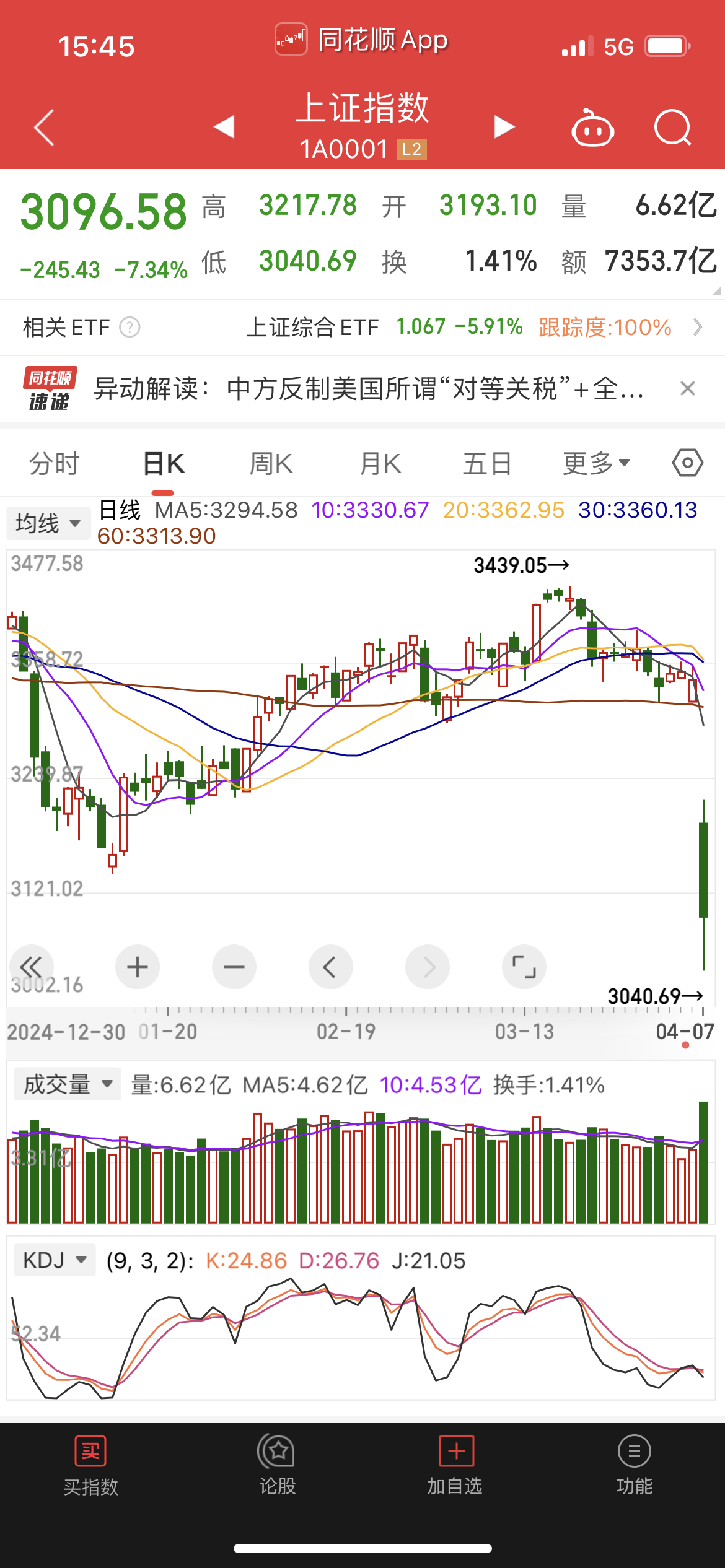
Task: Zoom out chart with minus button
Action: tap(234, 967)
